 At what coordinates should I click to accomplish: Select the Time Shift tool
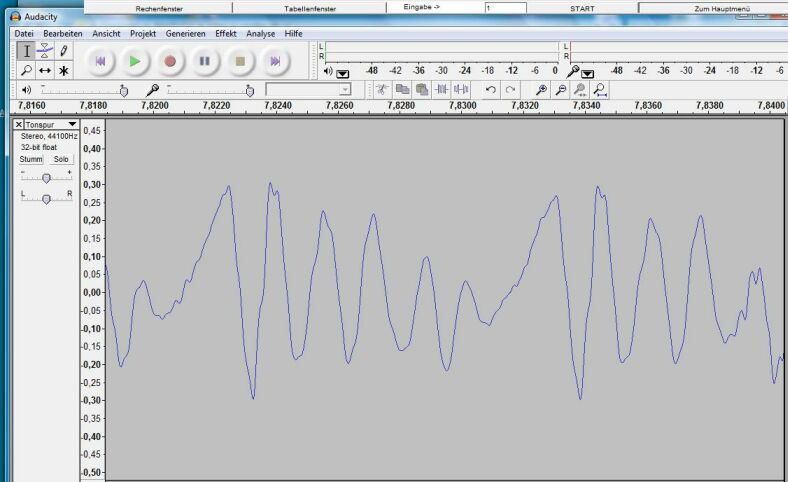tap(45, 71)
